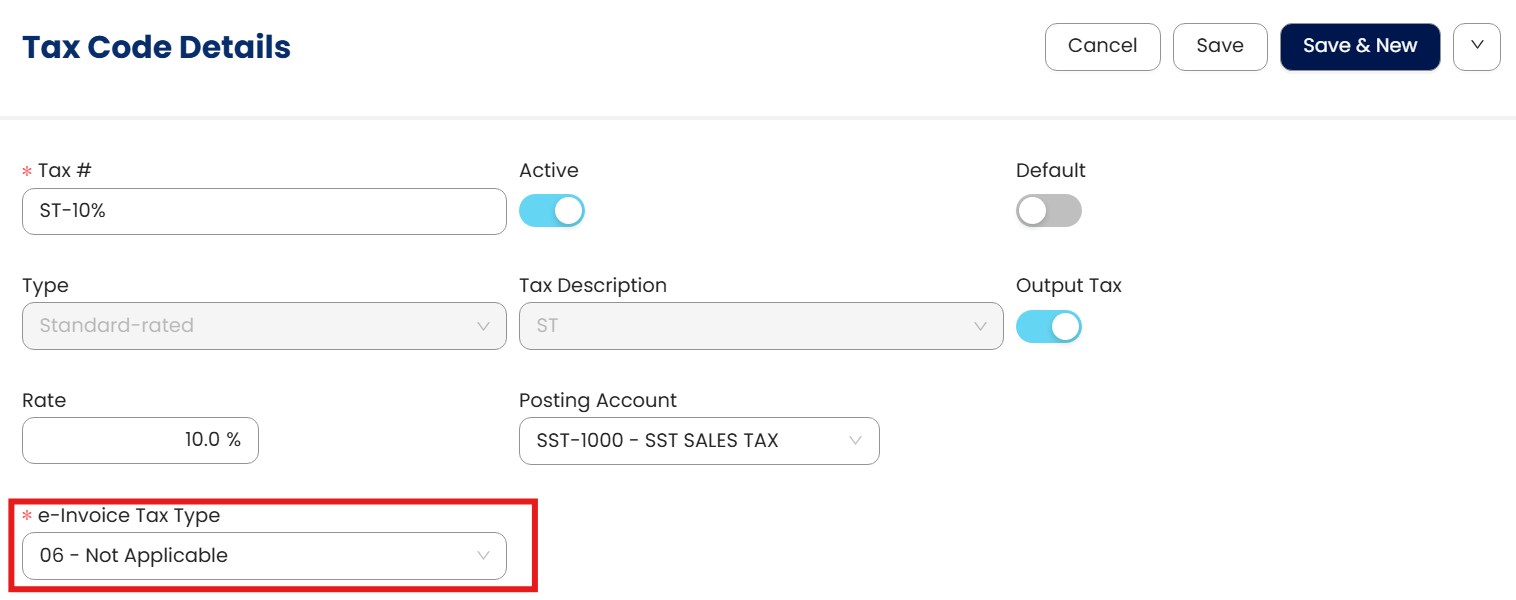Disable the Active toggle
The width and height of the screenshot is (1516, 600).
click(x=551, y=211)
